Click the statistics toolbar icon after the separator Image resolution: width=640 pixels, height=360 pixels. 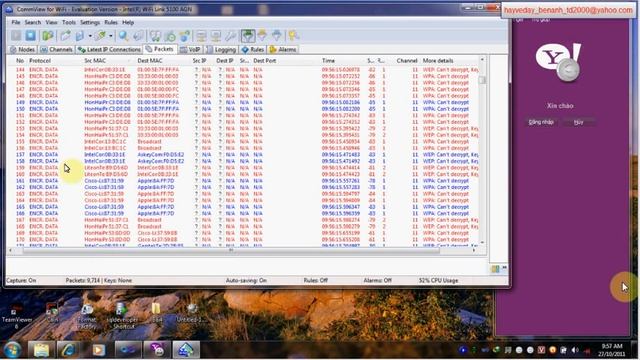155,36
